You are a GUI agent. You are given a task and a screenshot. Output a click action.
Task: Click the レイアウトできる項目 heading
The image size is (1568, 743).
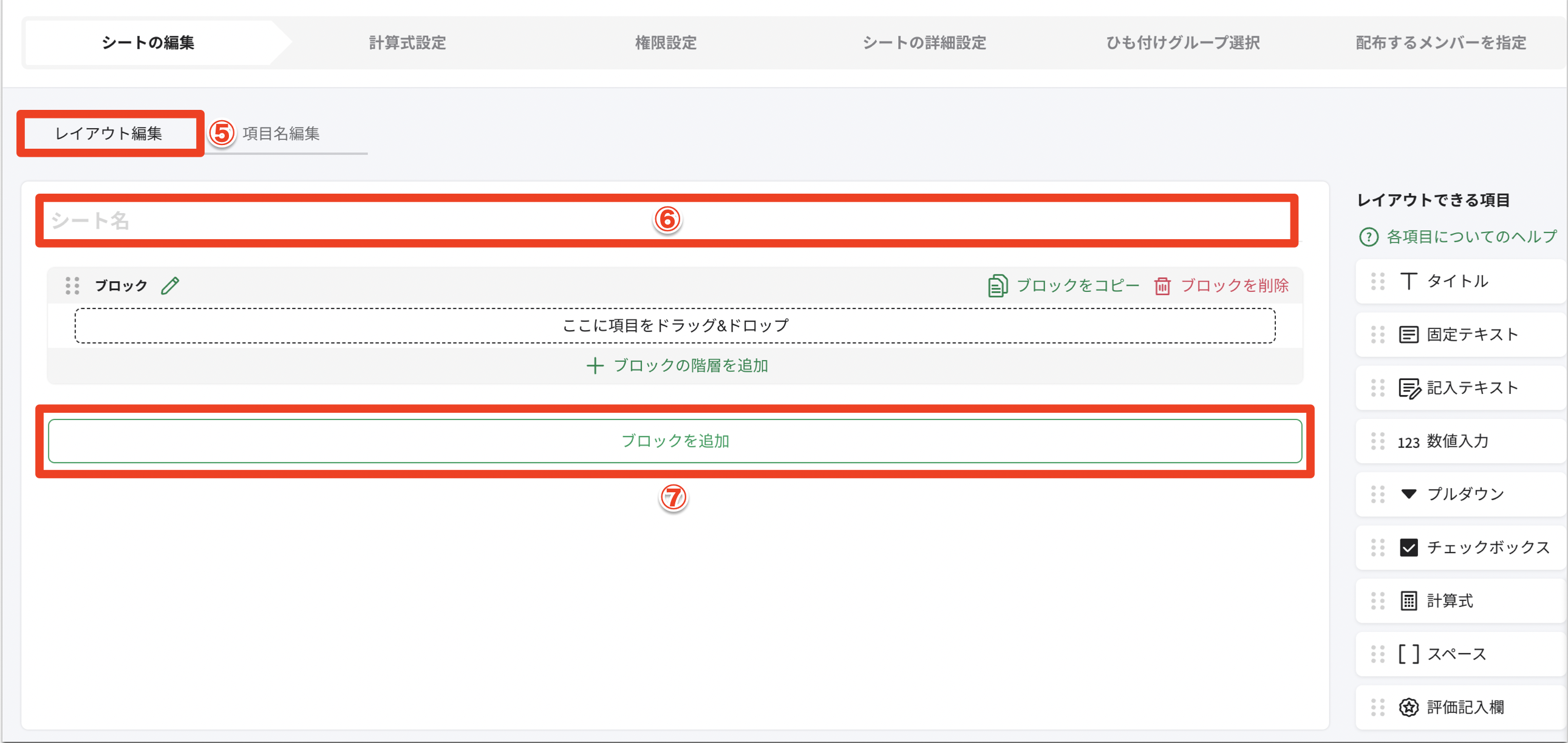1433,200
